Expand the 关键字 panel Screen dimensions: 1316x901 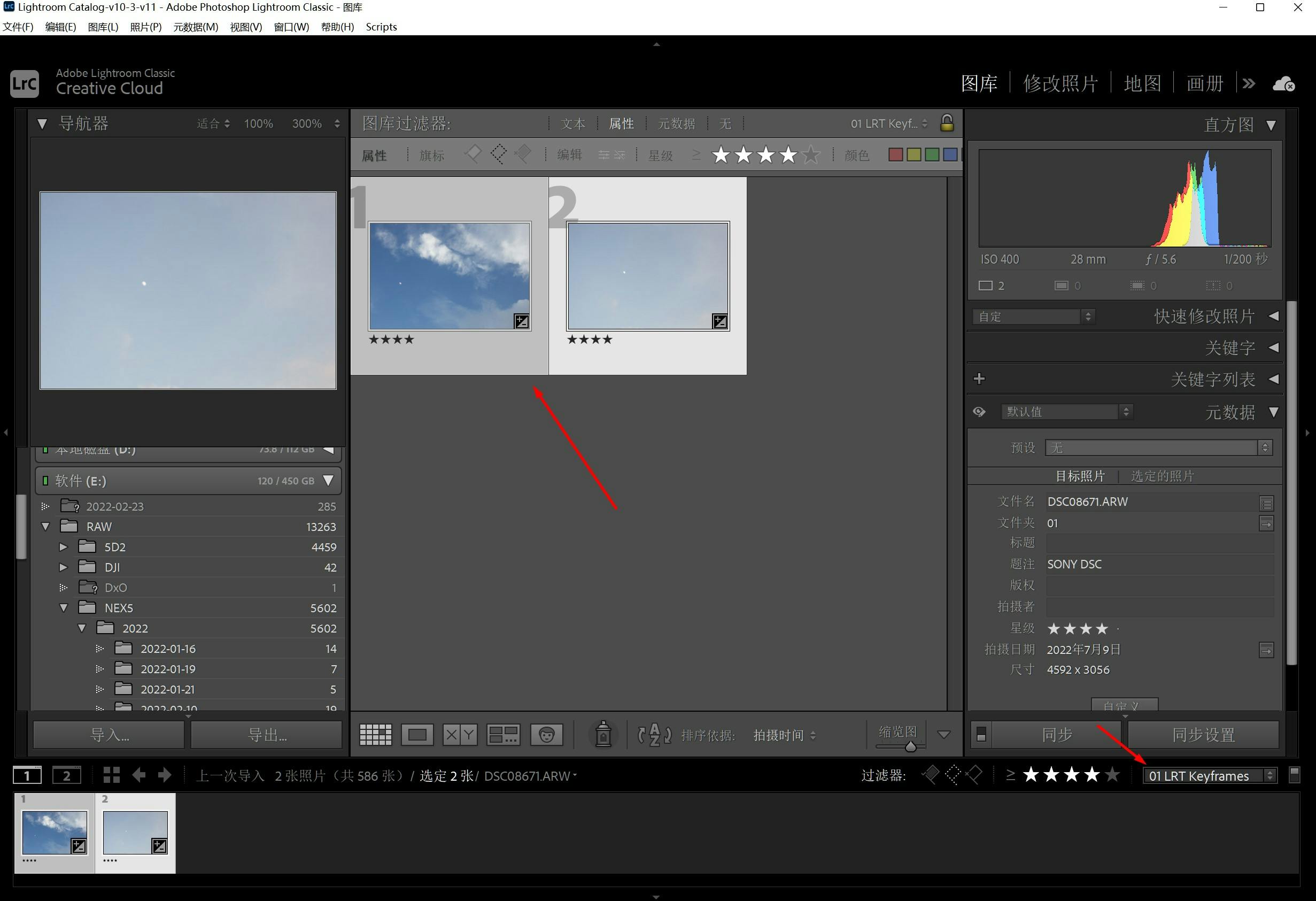click(1273, 347)
